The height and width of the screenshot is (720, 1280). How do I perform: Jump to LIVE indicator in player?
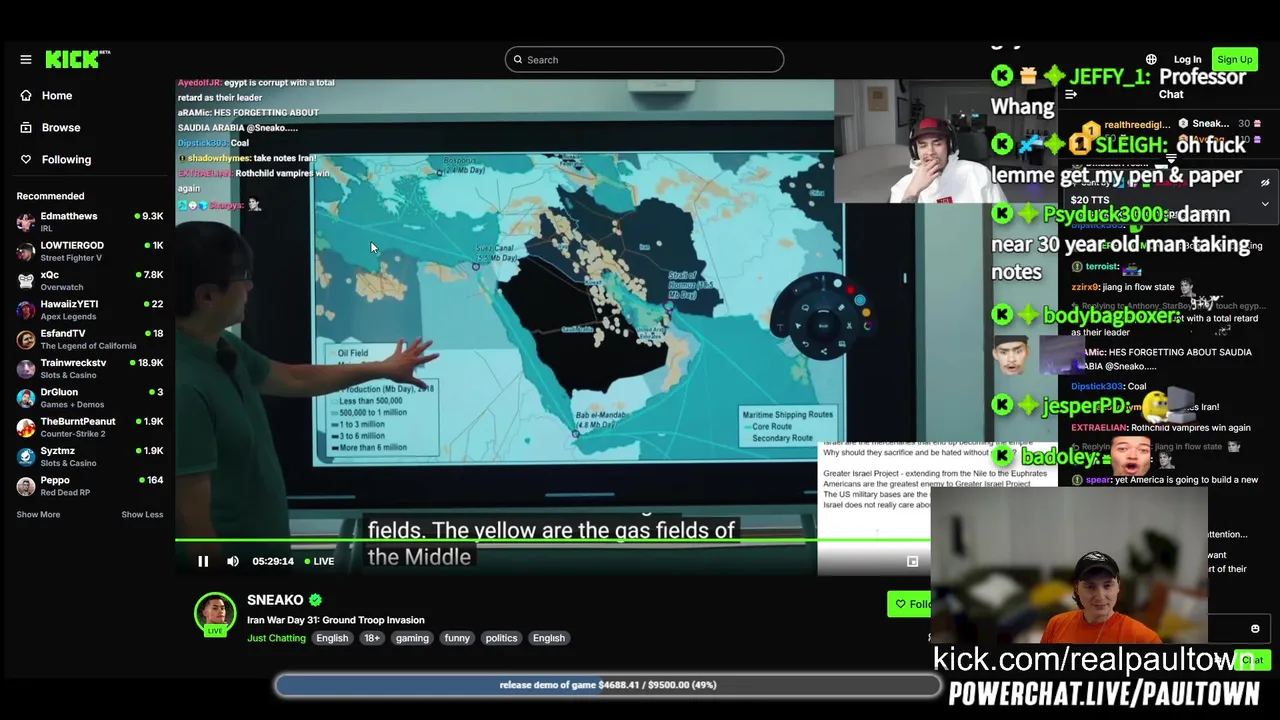(320, 561)
